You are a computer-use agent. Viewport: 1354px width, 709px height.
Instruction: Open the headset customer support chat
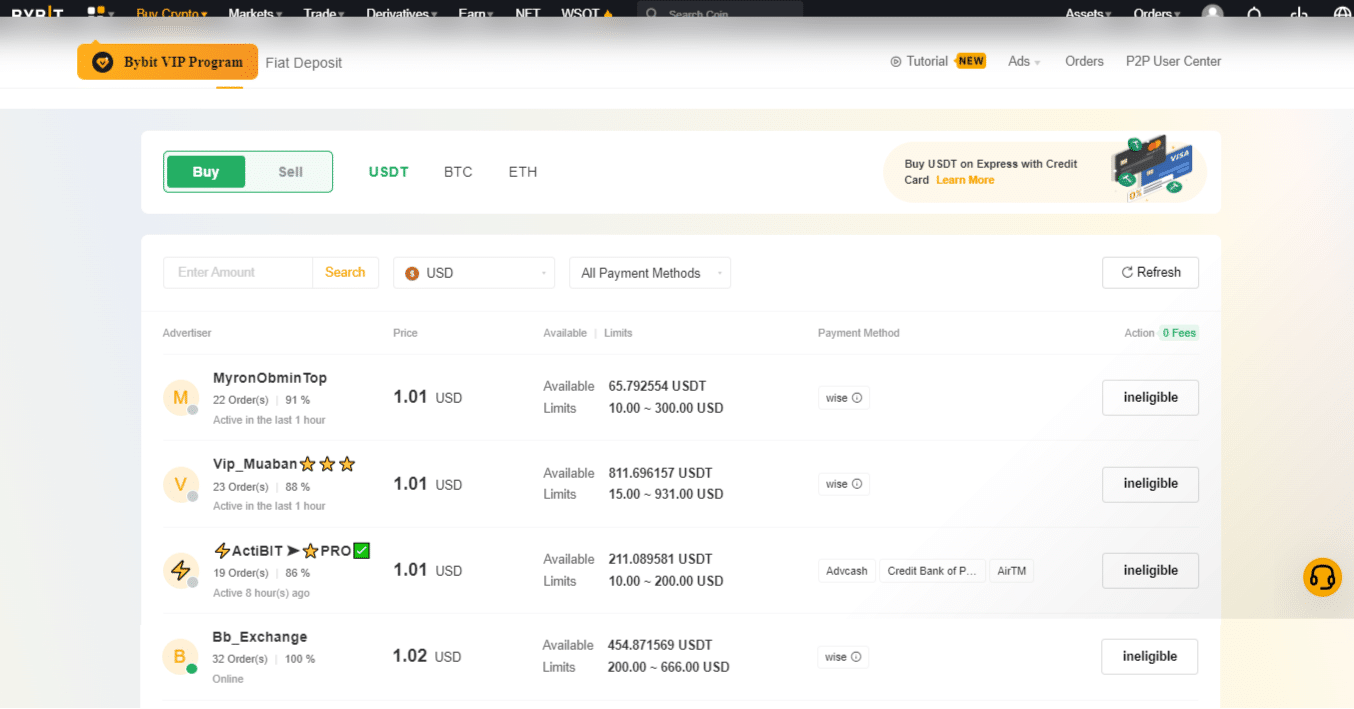click(1322, 577)
